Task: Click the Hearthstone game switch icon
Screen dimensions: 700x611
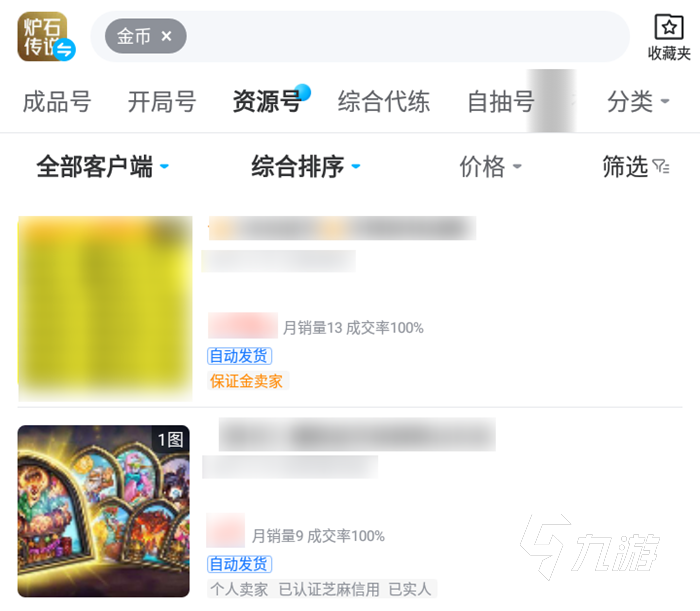Action: (42, 37)
